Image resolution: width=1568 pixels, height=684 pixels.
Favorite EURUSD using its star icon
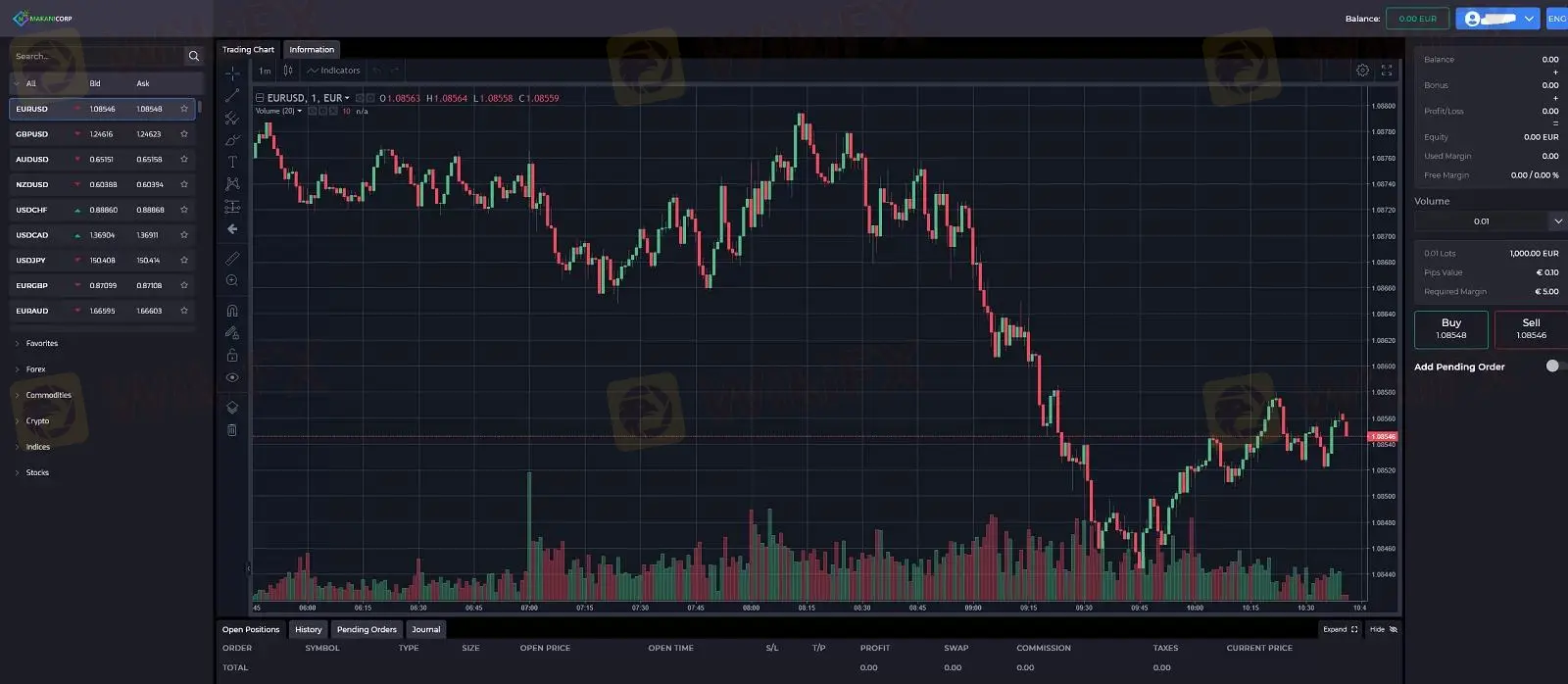[183, 109]
